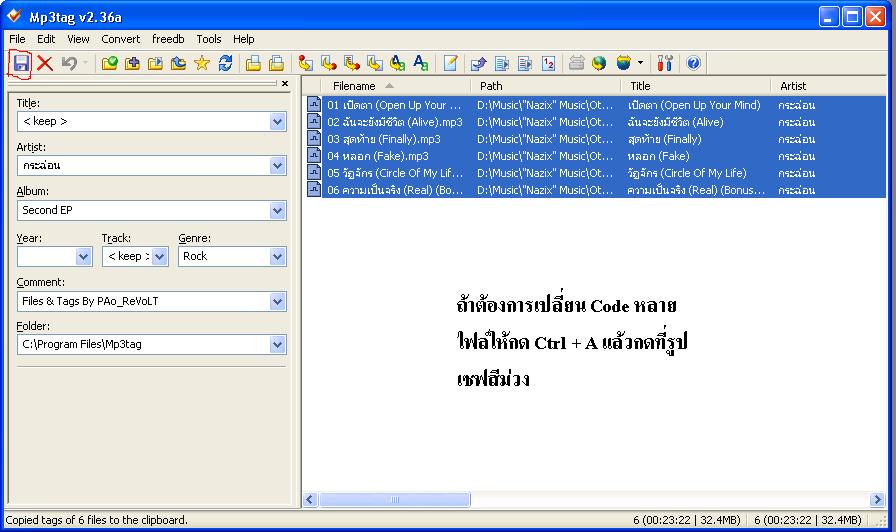Open the Auto-numbering wizard '12' icon

[x=549, y=63]
